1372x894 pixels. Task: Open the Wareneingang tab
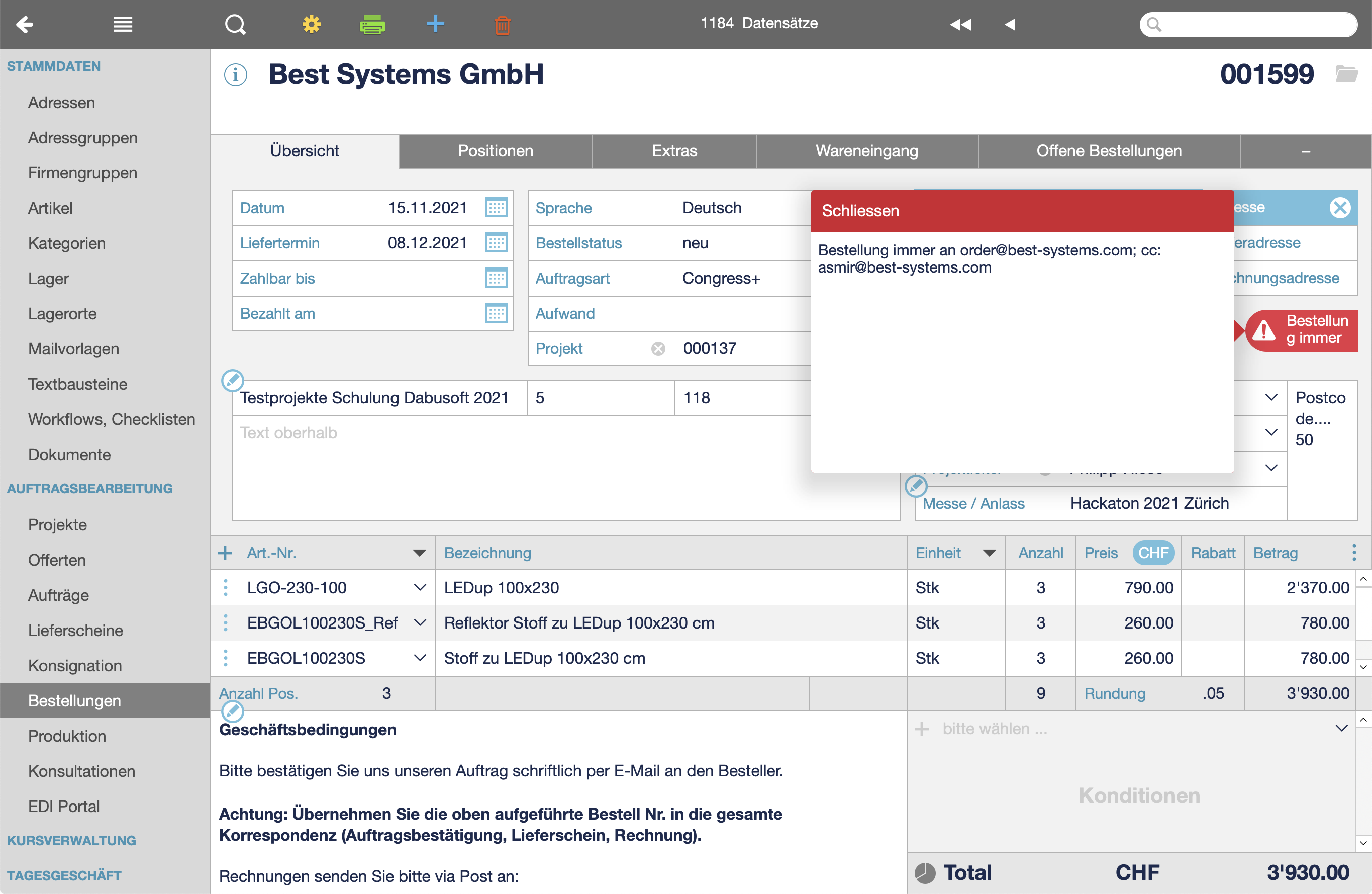(867, 151)
